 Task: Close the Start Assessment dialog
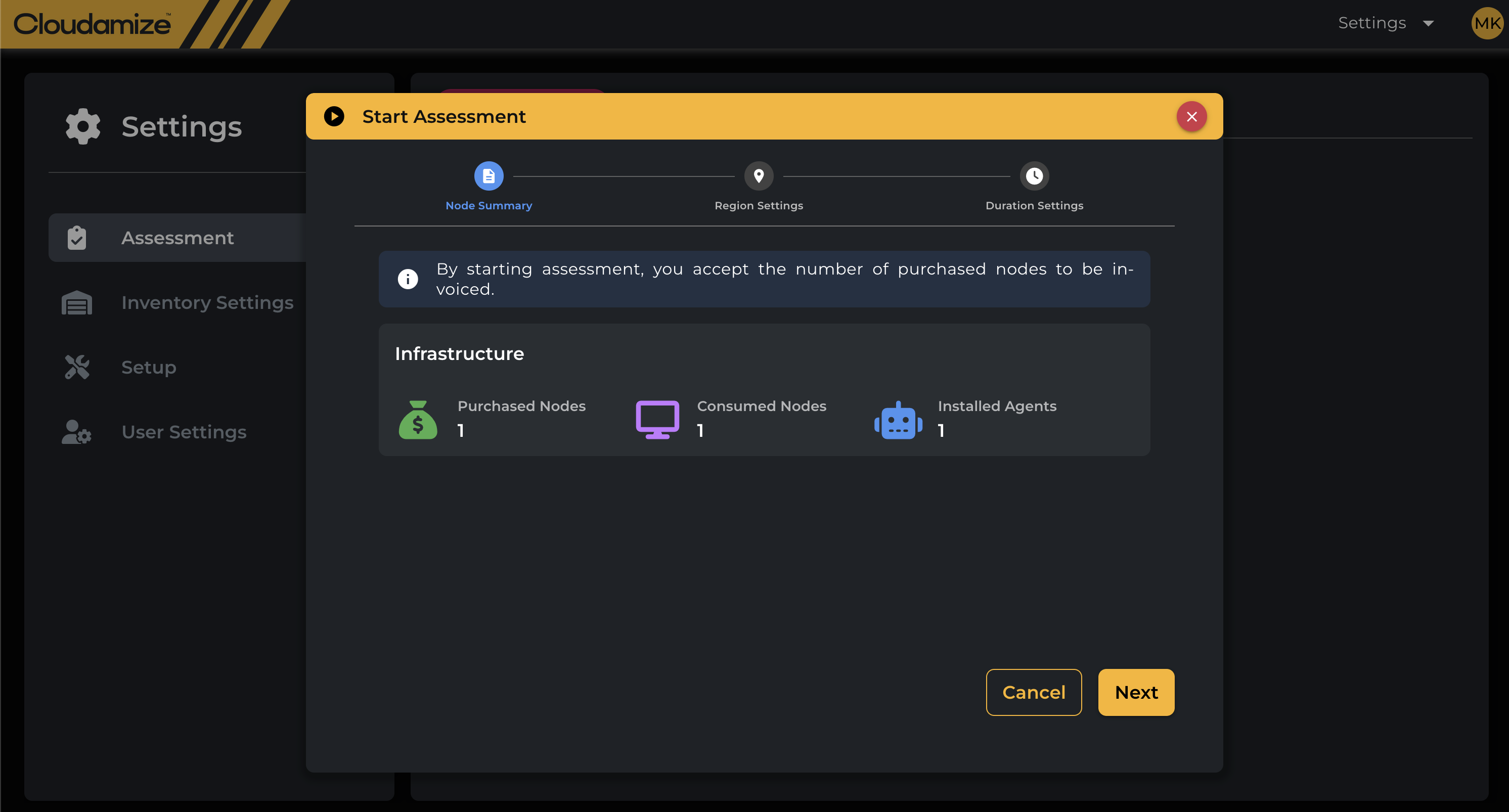click(1191, 117)
